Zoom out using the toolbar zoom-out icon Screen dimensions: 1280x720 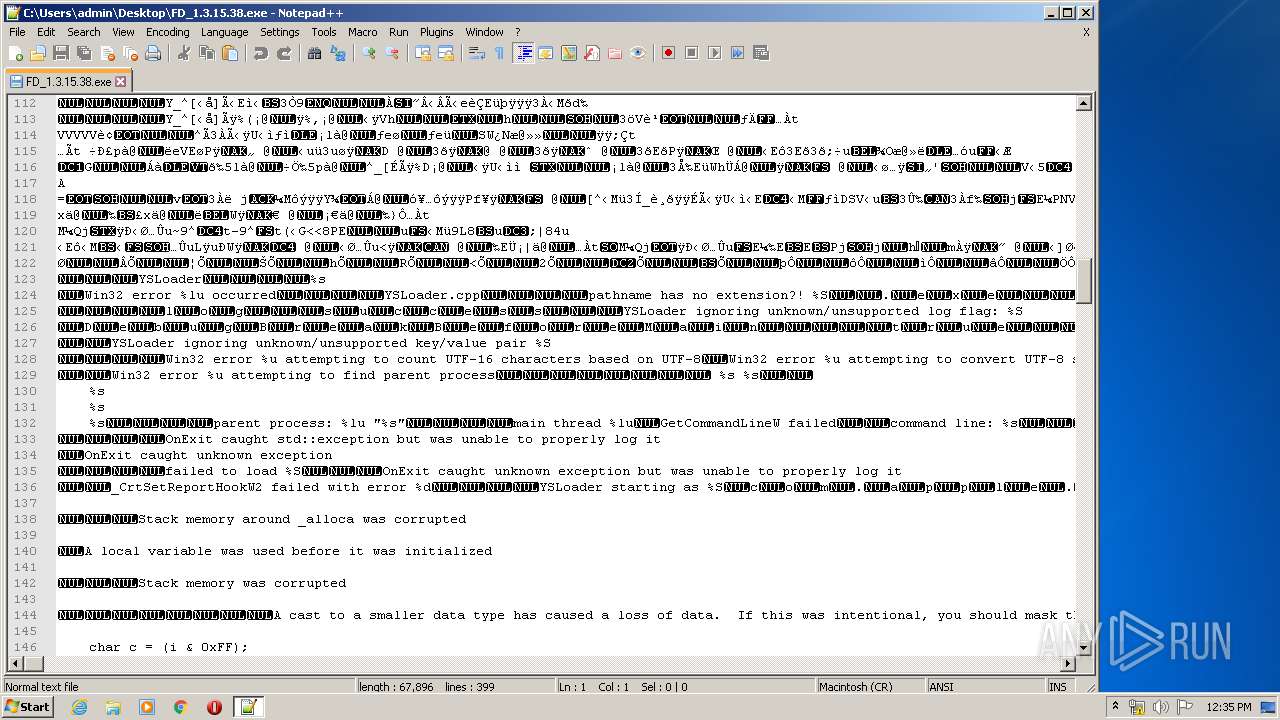[392, 53]
